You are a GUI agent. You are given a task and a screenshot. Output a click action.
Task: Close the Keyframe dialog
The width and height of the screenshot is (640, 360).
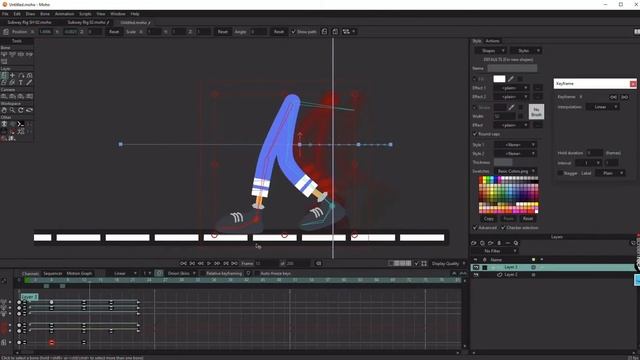click(x=633, y=84)
